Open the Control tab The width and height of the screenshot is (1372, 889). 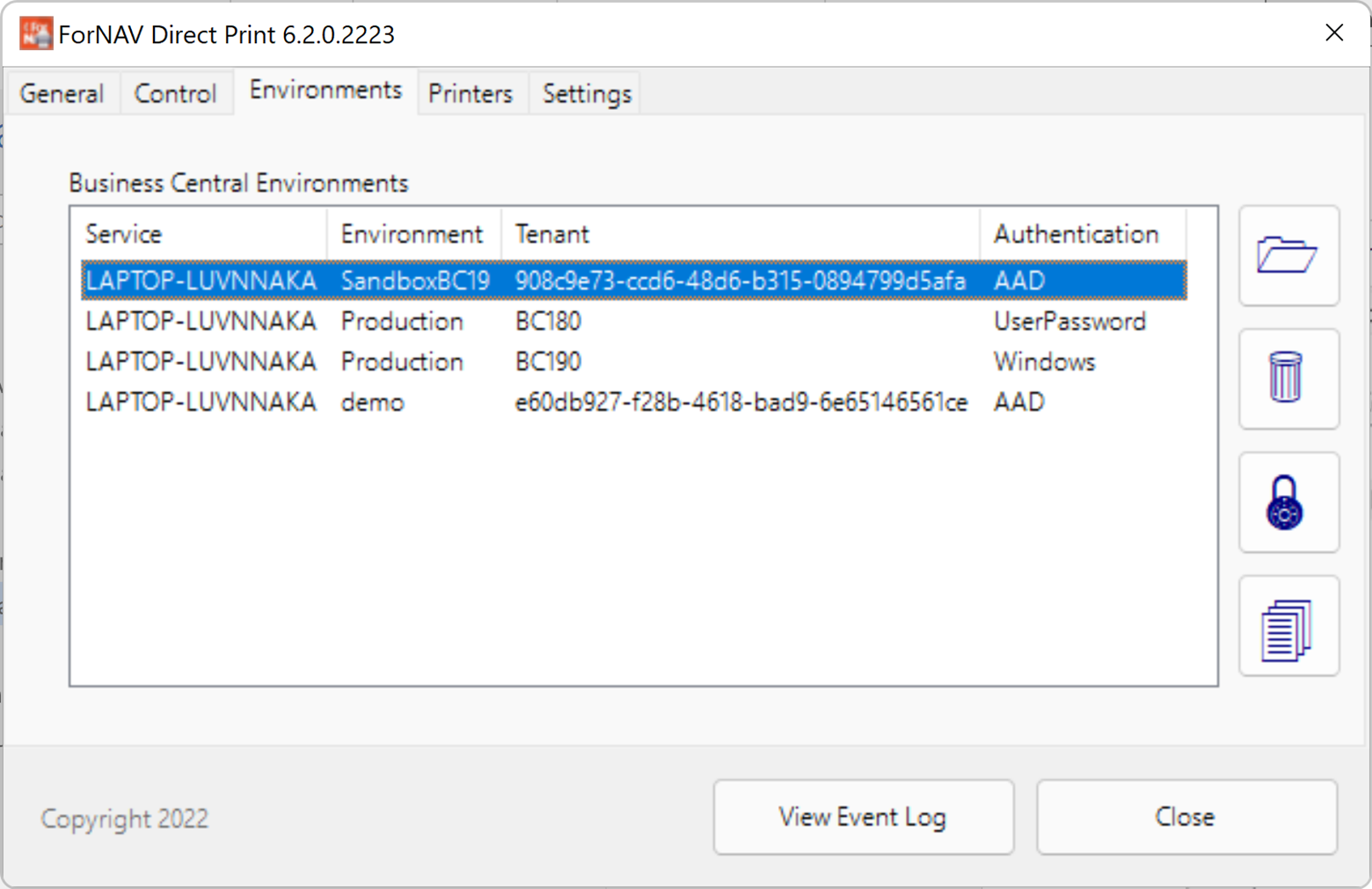(x=176, y=93)
